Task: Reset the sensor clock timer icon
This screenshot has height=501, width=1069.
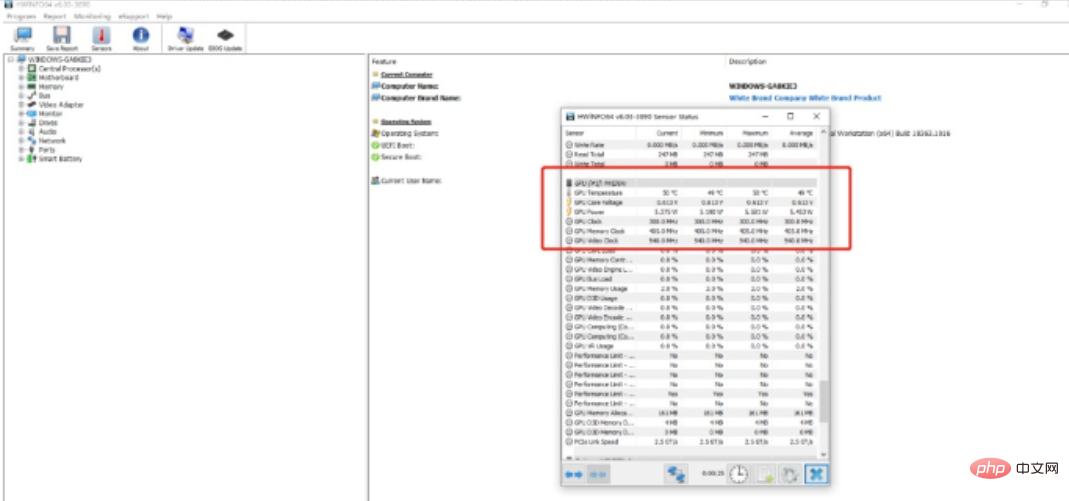Action: point(738,474)
